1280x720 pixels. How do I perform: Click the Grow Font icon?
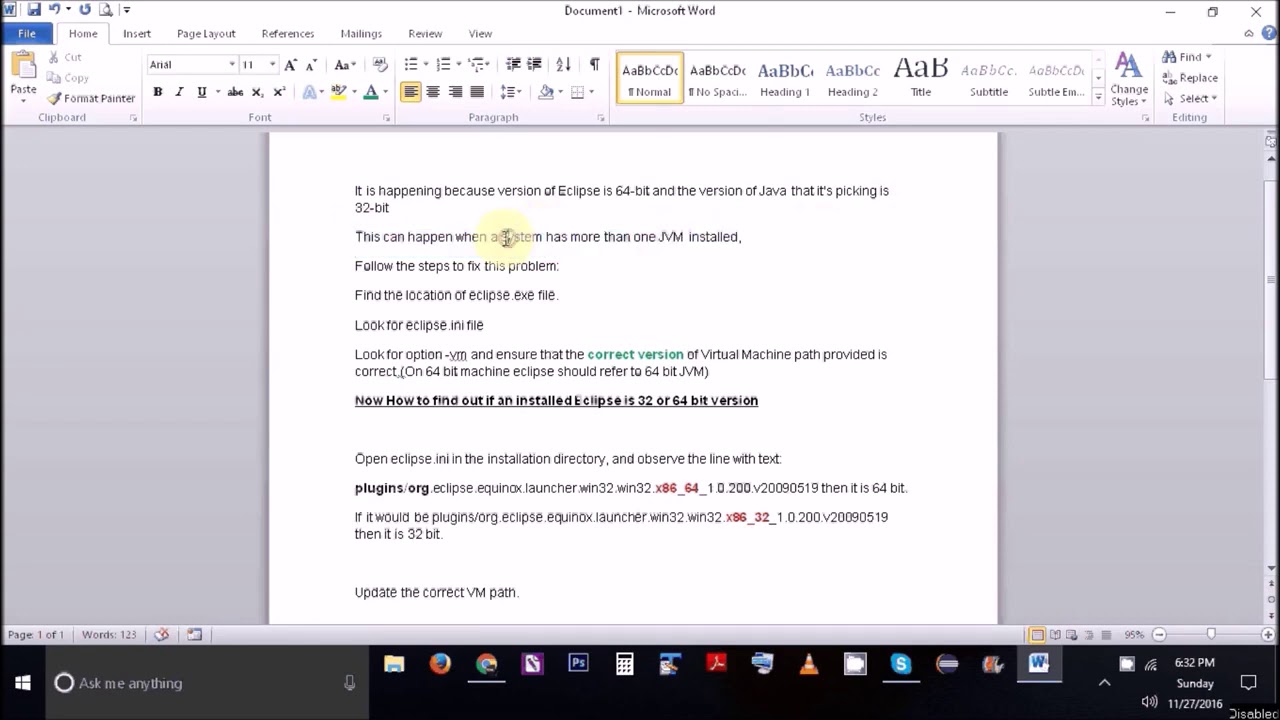tap(291, 64)
